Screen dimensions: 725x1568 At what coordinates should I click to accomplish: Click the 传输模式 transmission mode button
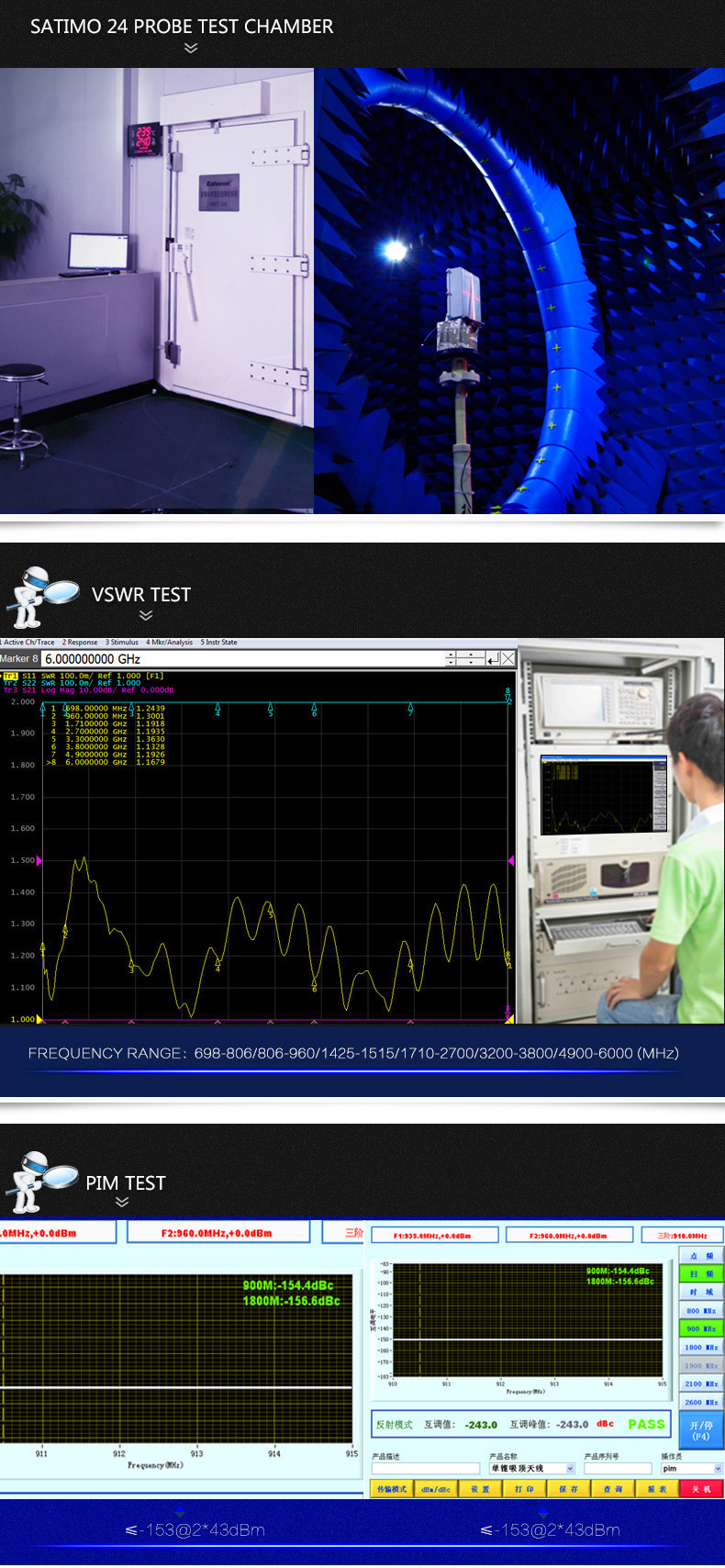pos(392,1489)
